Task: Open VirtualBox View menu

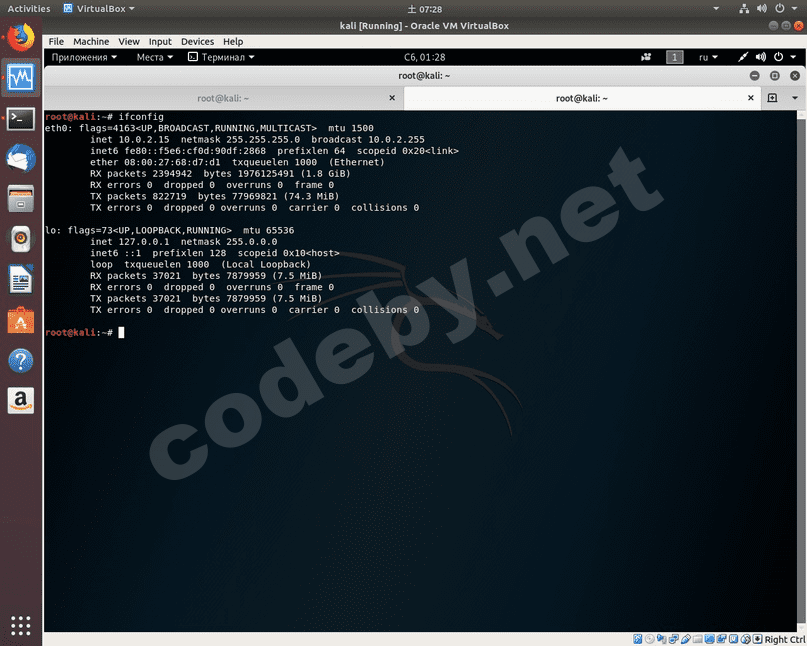Action: [x=129, y=42]
